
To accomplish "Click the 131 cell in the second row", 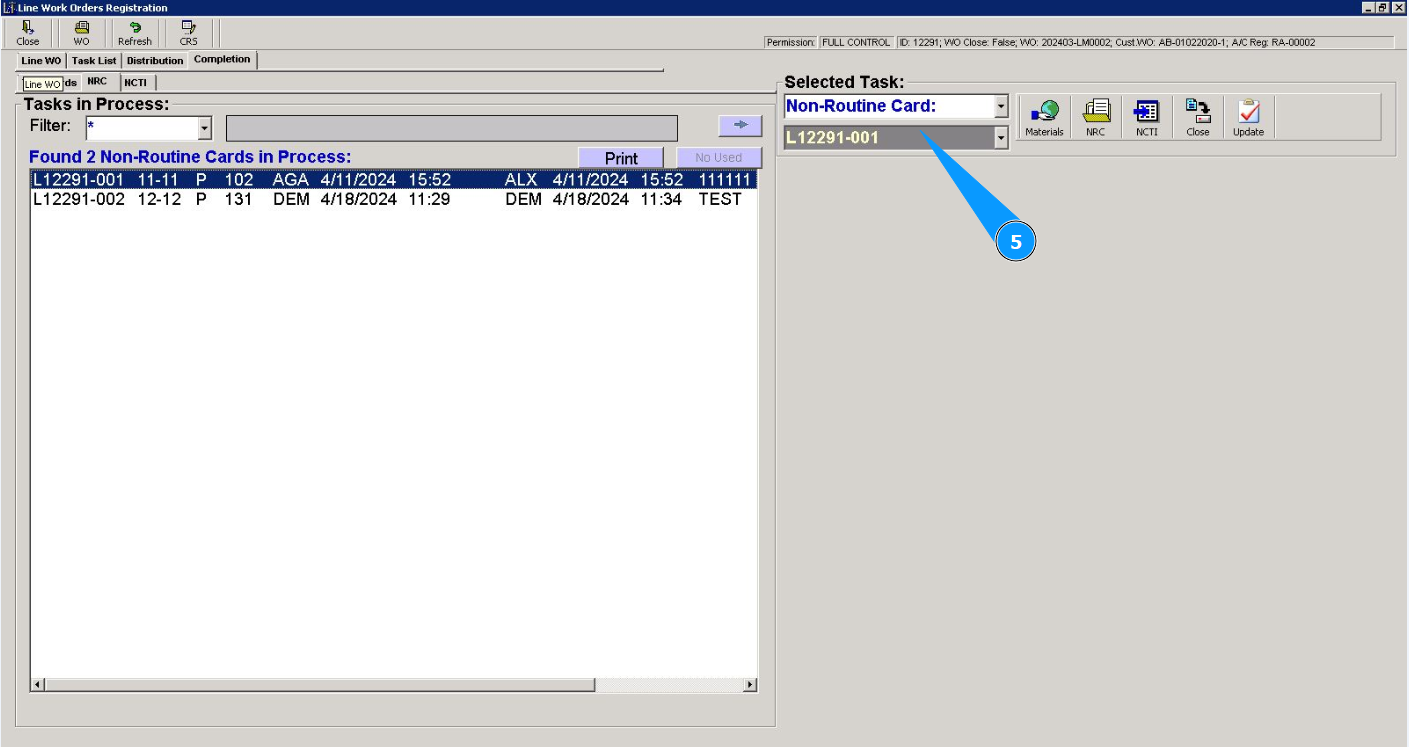I will pyautogui.click(x=239, y=199).
